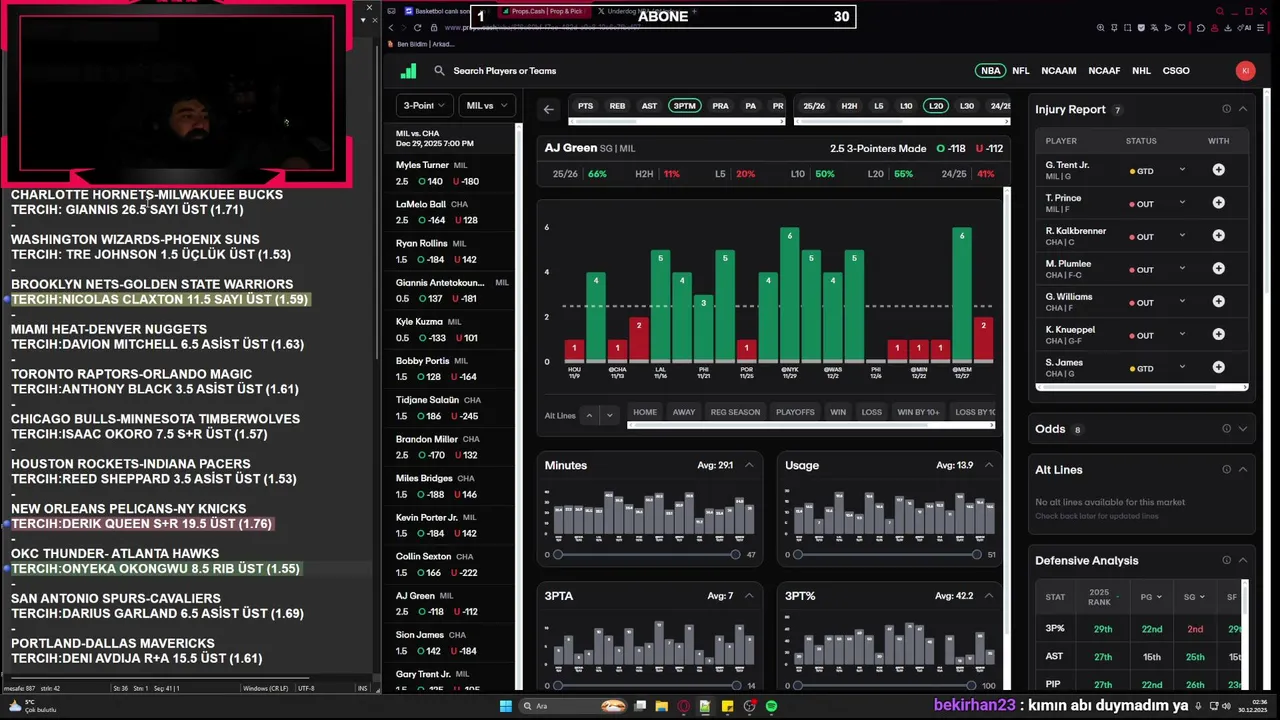Add K. Knueppel with plus icon
Image resolution: width=1280 pixels, height=720 pixels.
click(1218, 335)
